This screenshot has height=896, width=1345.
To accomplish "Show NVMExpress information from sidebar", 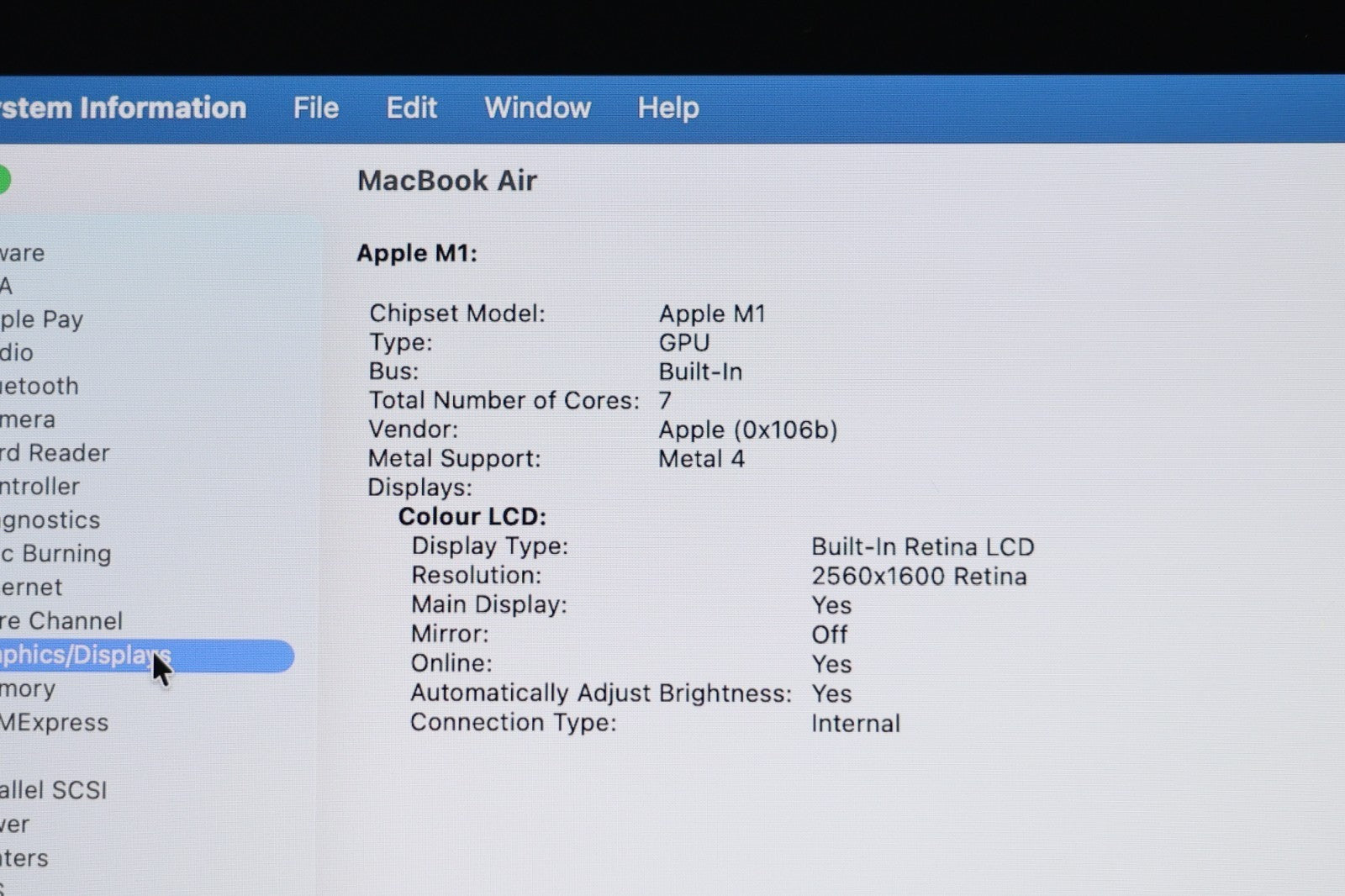I will click(x=54, y=723).
